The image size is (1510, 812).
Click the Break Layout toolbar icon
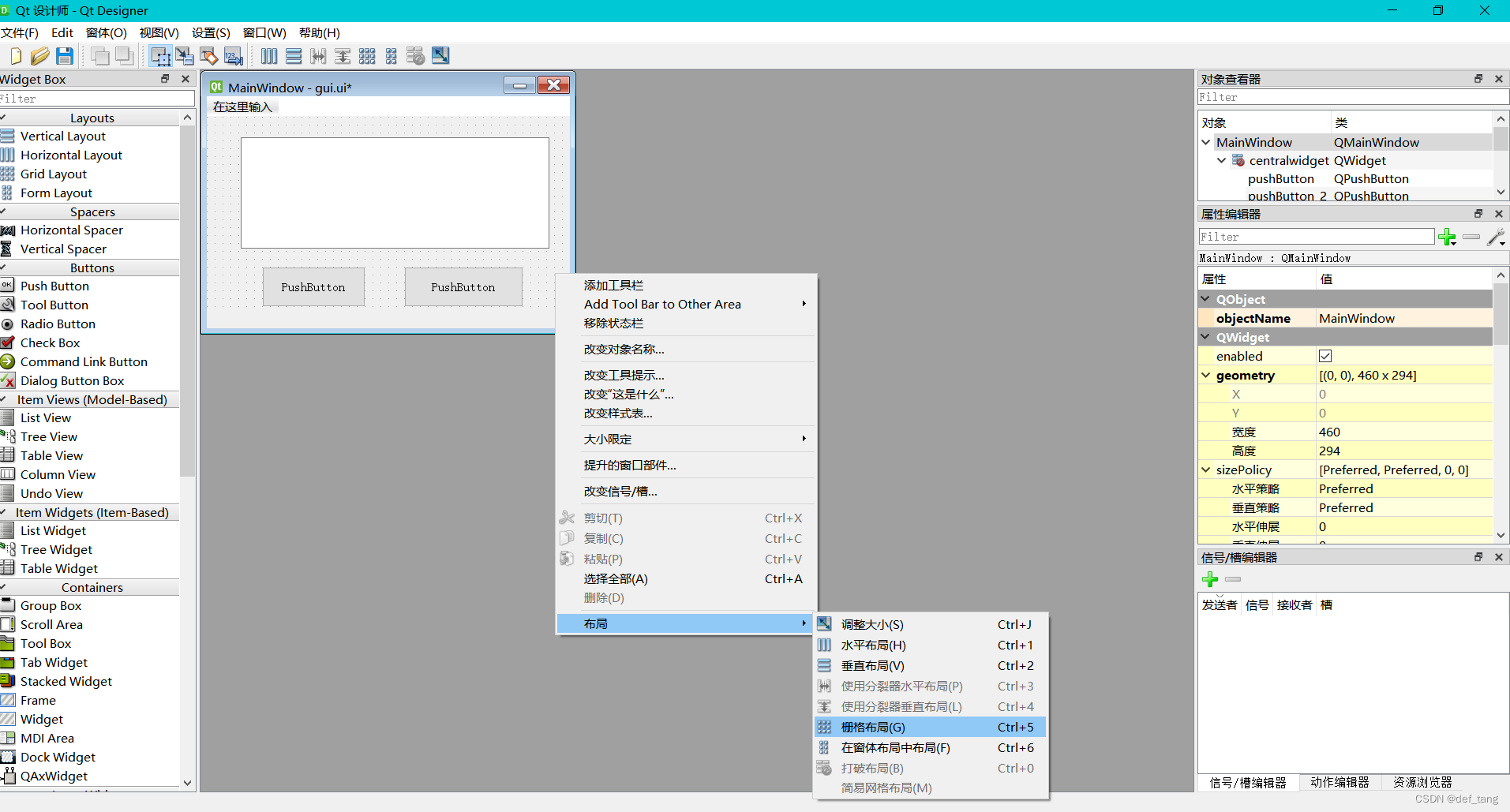[416, 56]
